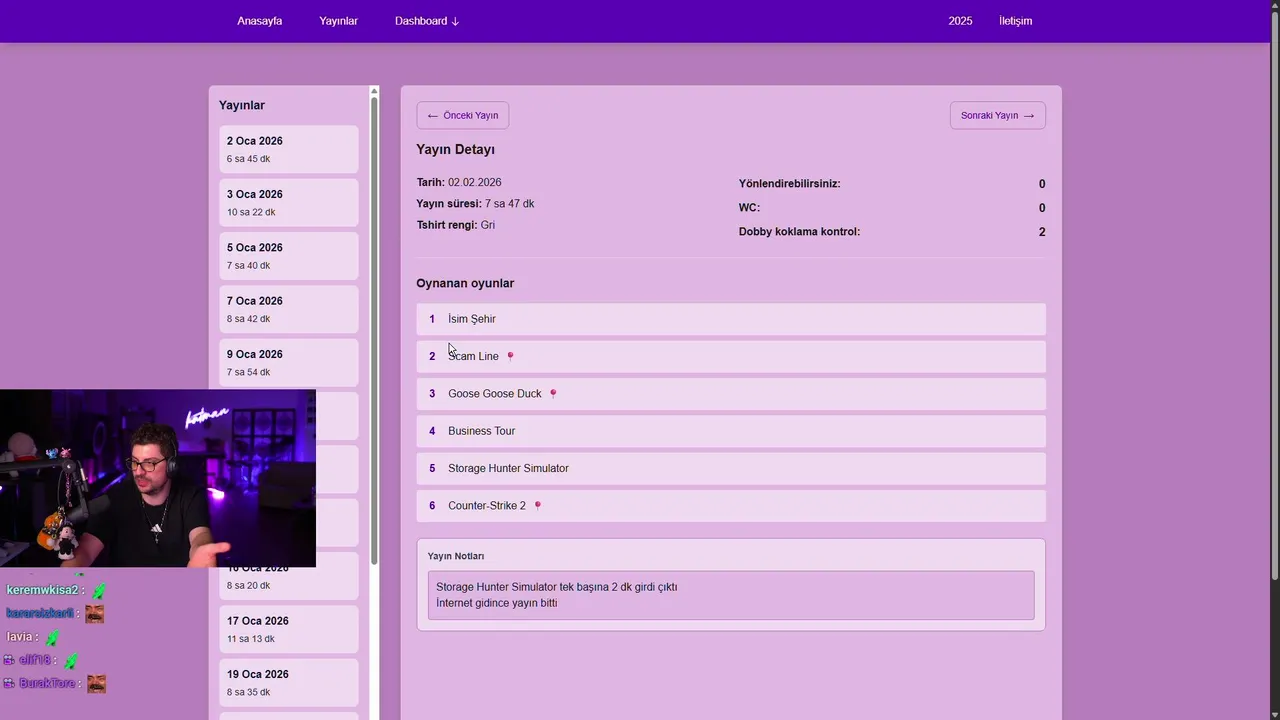This screenshot has height=720, width=1280.
Task: Open the 5 Oca 2026 stream entry
Action: 289,255
